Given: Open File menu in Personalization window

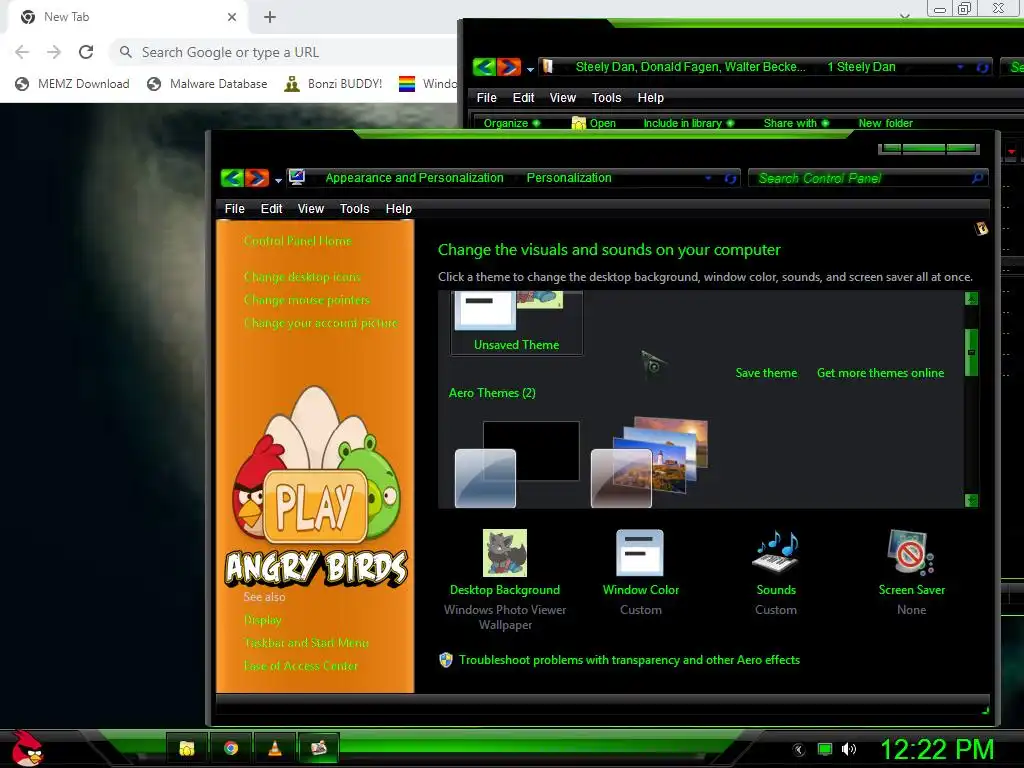Looking at the screenshot, I should [x=234, y=209].
